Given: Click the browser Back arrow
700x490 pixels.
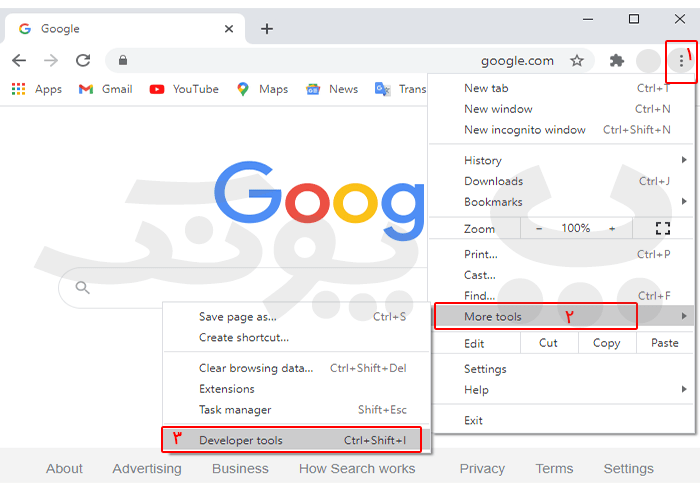Looking at the screenshot, I should (19, 60).
